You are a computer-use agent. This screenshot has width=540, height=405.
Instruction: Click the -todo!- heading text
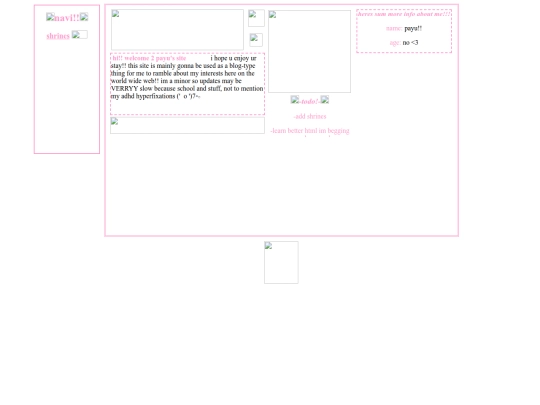point(310,102)
